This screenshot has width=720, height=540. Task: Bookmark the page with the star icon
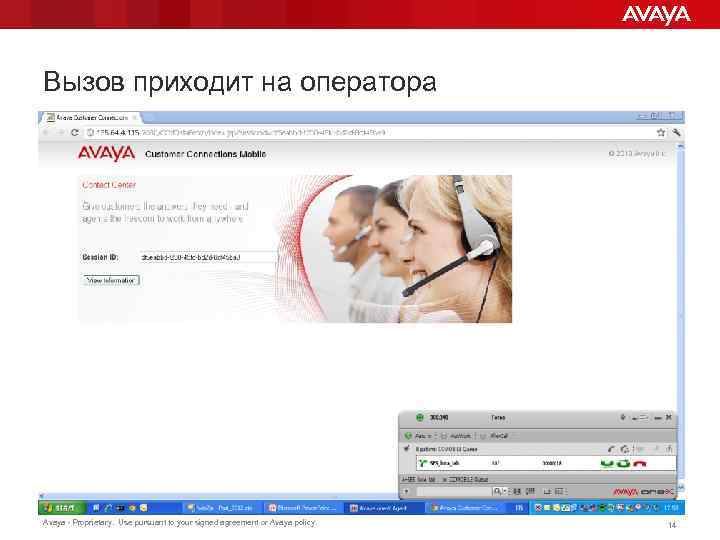[661, 132]
